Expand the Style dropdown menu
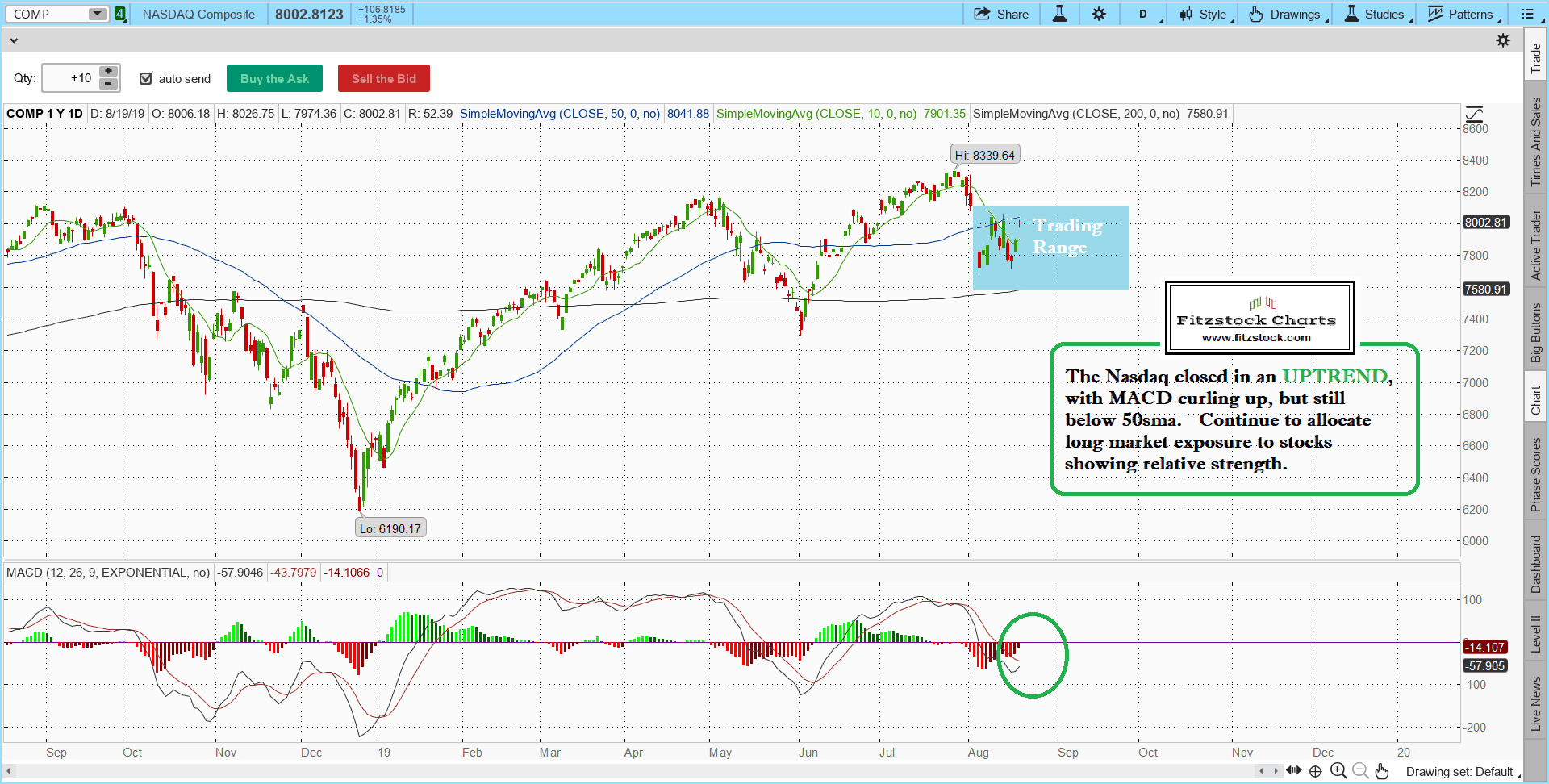Viewport: 1549px width, 784px height. [x=1206, y=14]
